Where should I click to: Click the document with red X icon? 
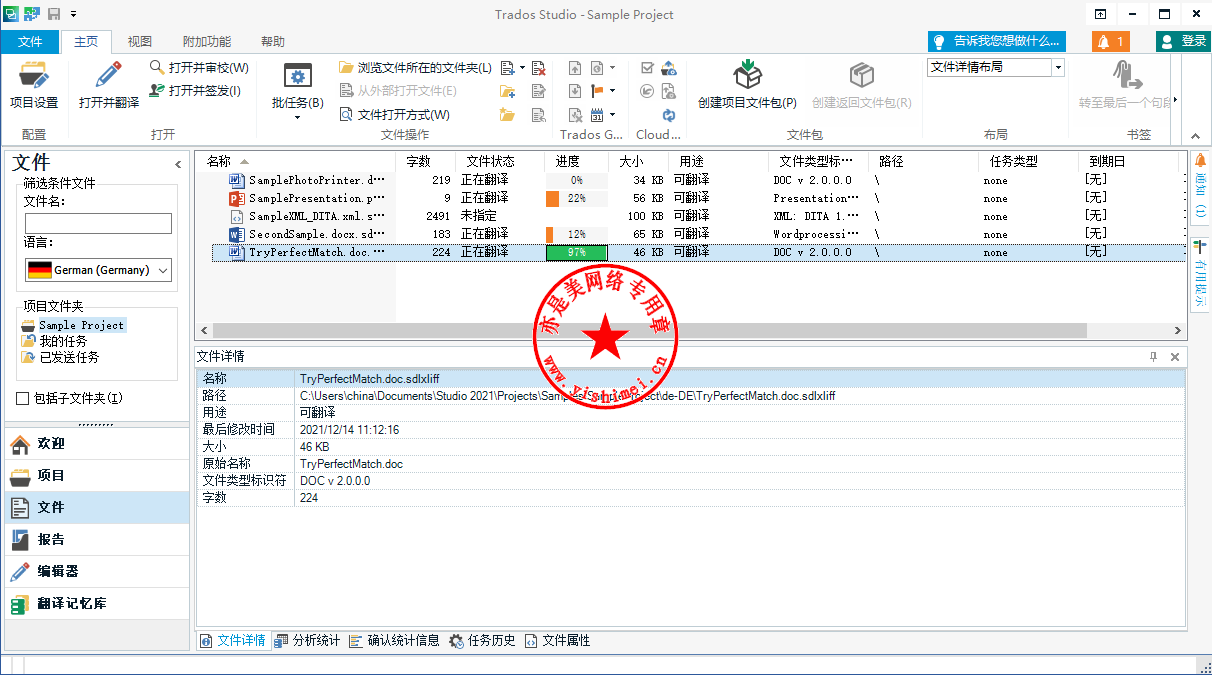[539, 68]
